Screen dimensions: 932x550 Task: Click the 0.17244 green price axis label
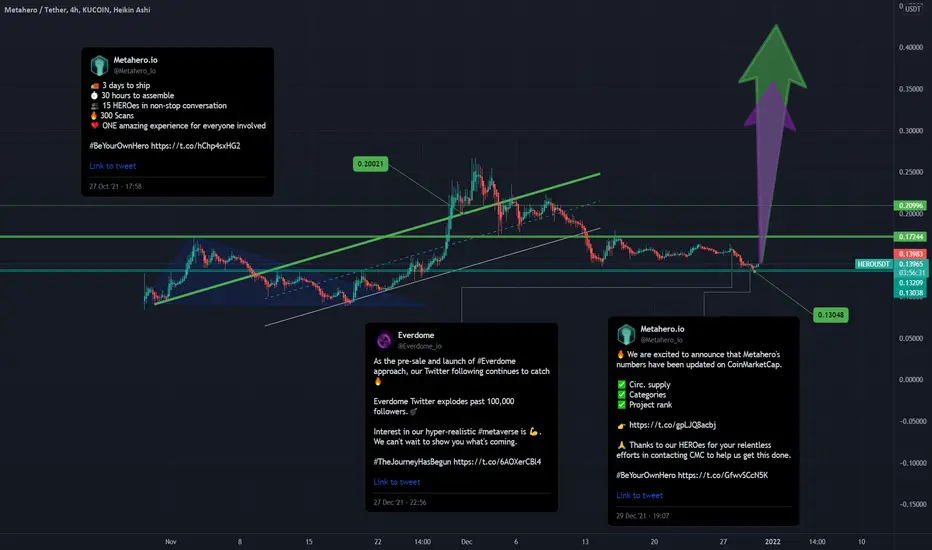[910, 237]
